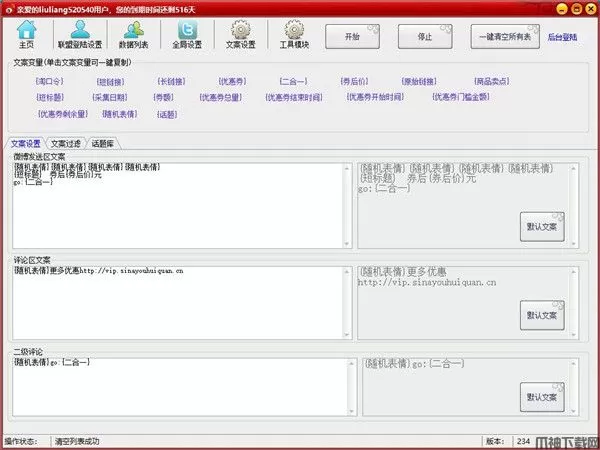600x450 pixels.
Task: Copy the {淘口令} variable
Action: tap(49, 81)
